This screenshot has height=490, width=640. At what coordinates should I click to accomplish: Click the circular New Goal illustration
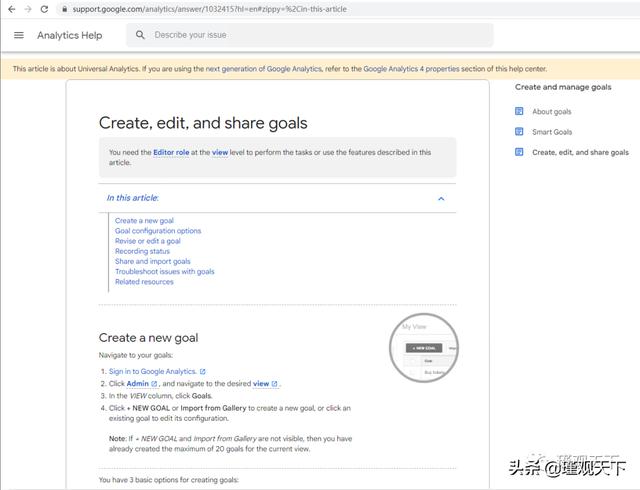click(x=424, y=348)
